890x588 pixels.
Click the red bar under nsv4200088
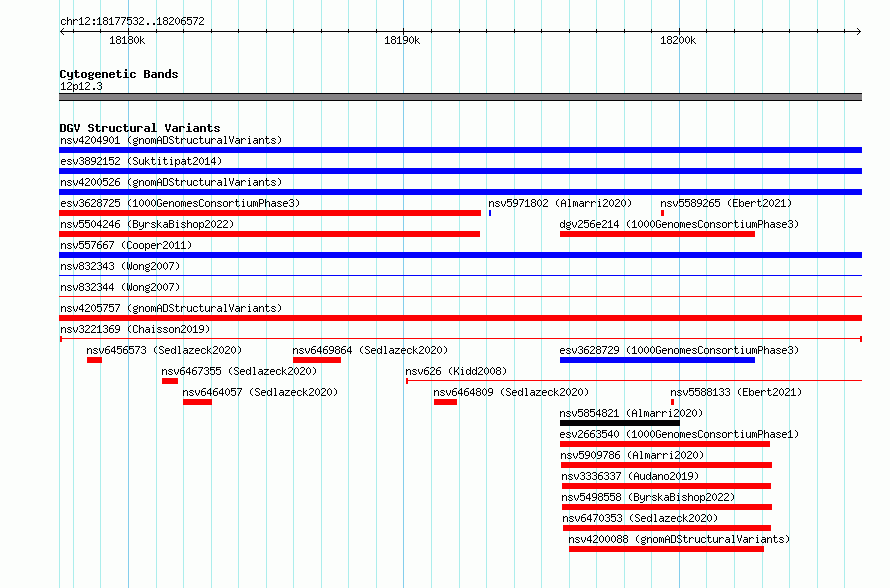(666, 549)
